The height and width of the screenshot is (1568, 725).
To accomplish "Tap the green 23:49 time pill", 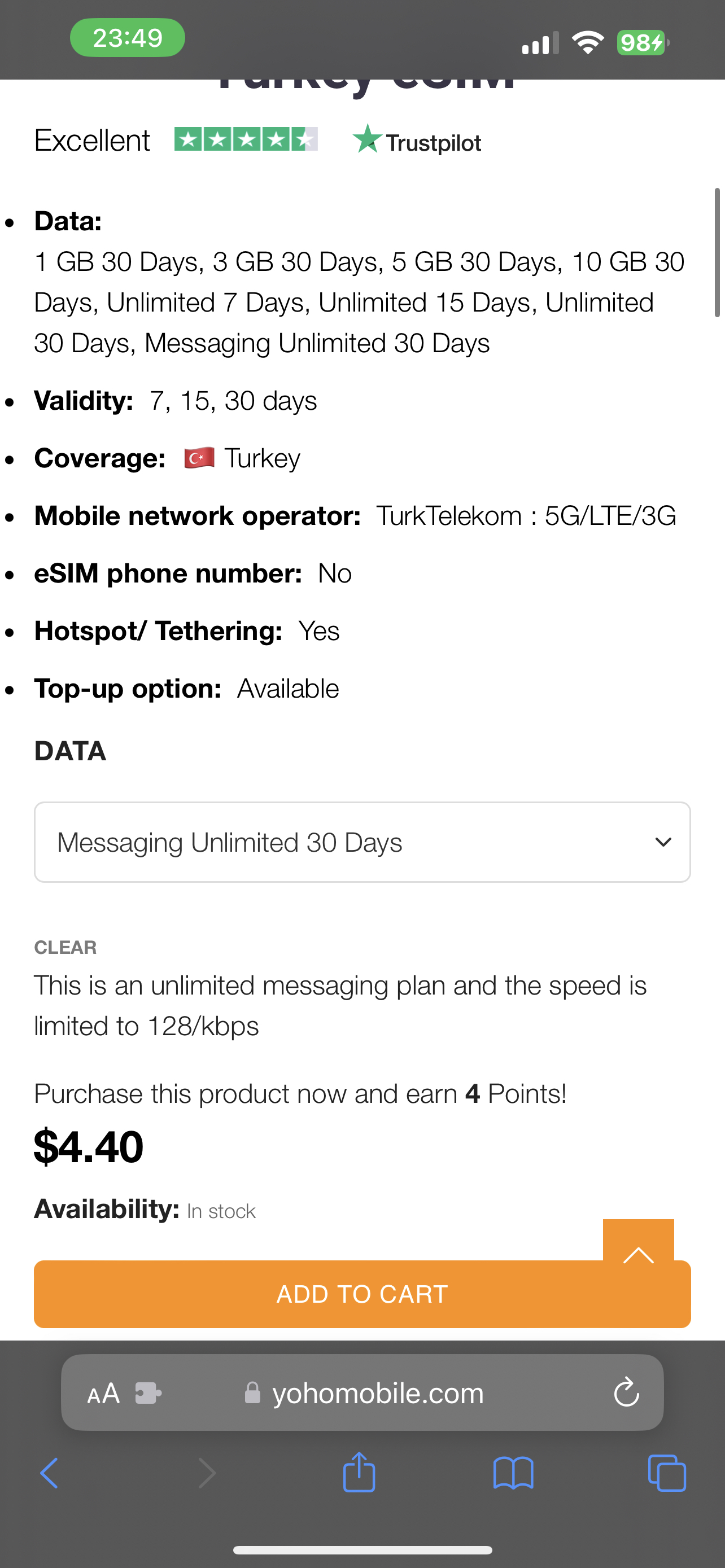I will 128,38.
